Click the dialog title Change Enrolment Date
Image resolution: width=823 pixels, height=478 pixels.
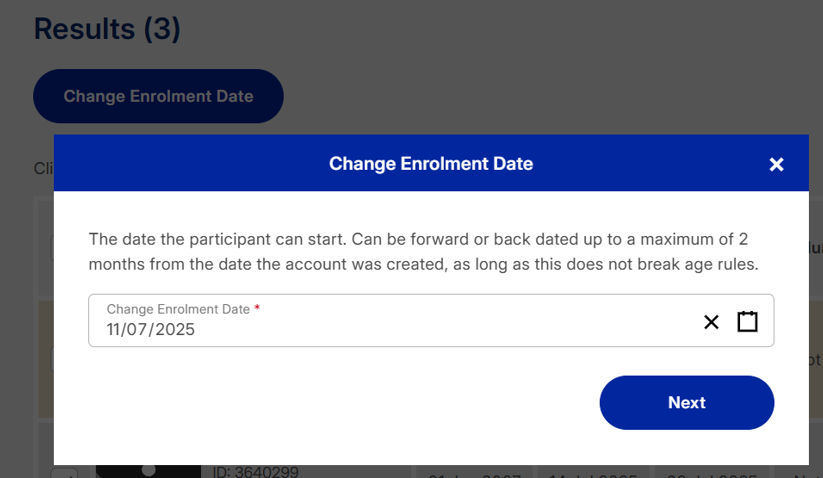point(431,164)
